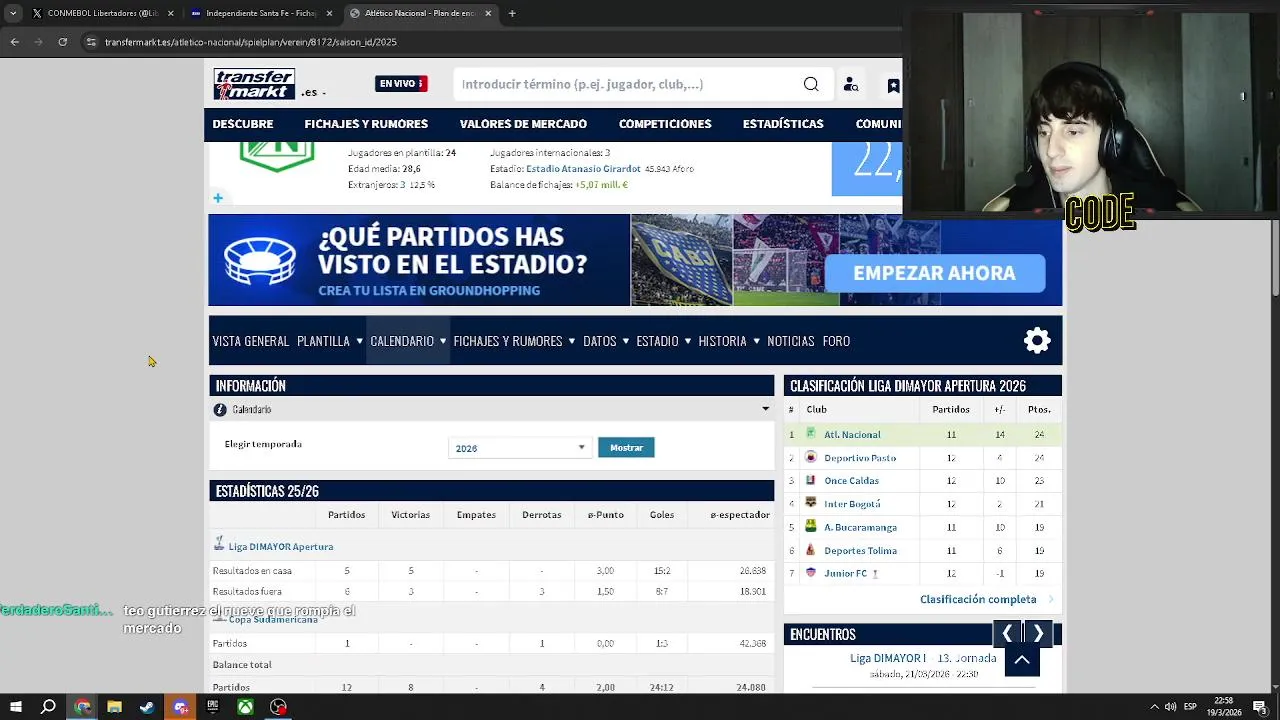
Task: Open the page settings gear icon
Action: 1037,341
